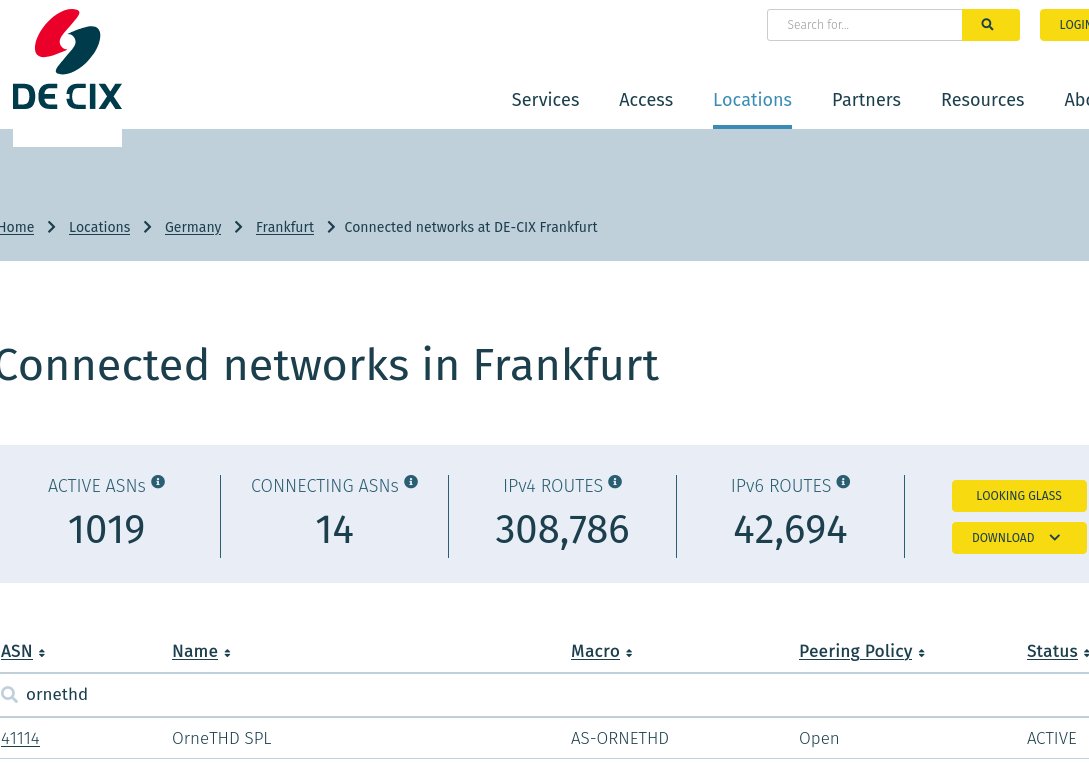The image size is (1089, 763).
Task: Select the 1019 active ASNs value
Action: click(x=106, y=530)
